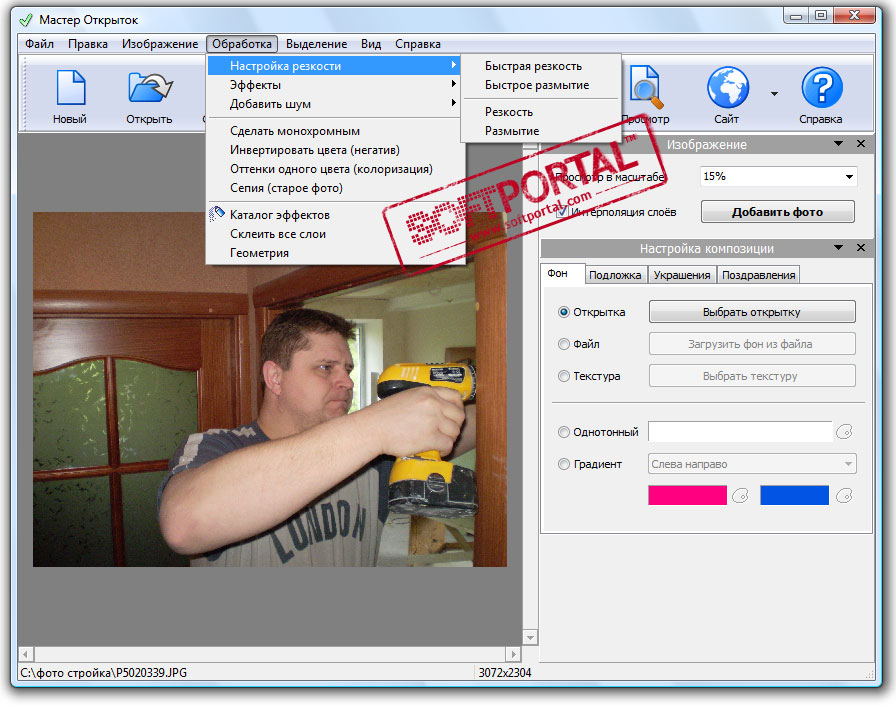Click the white solid color field
Screen dimensions: 896x706
coord(740,432)
